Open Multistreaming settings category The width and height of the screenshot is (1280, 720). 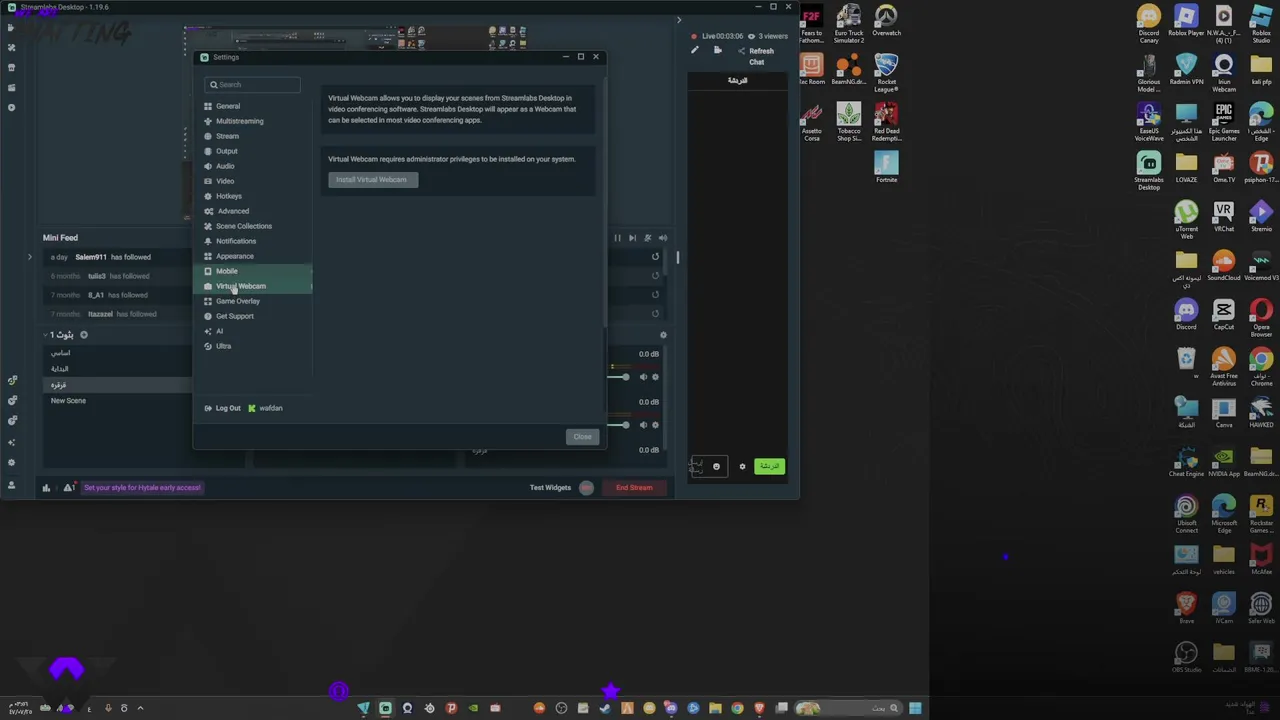(x=239, y=121)
